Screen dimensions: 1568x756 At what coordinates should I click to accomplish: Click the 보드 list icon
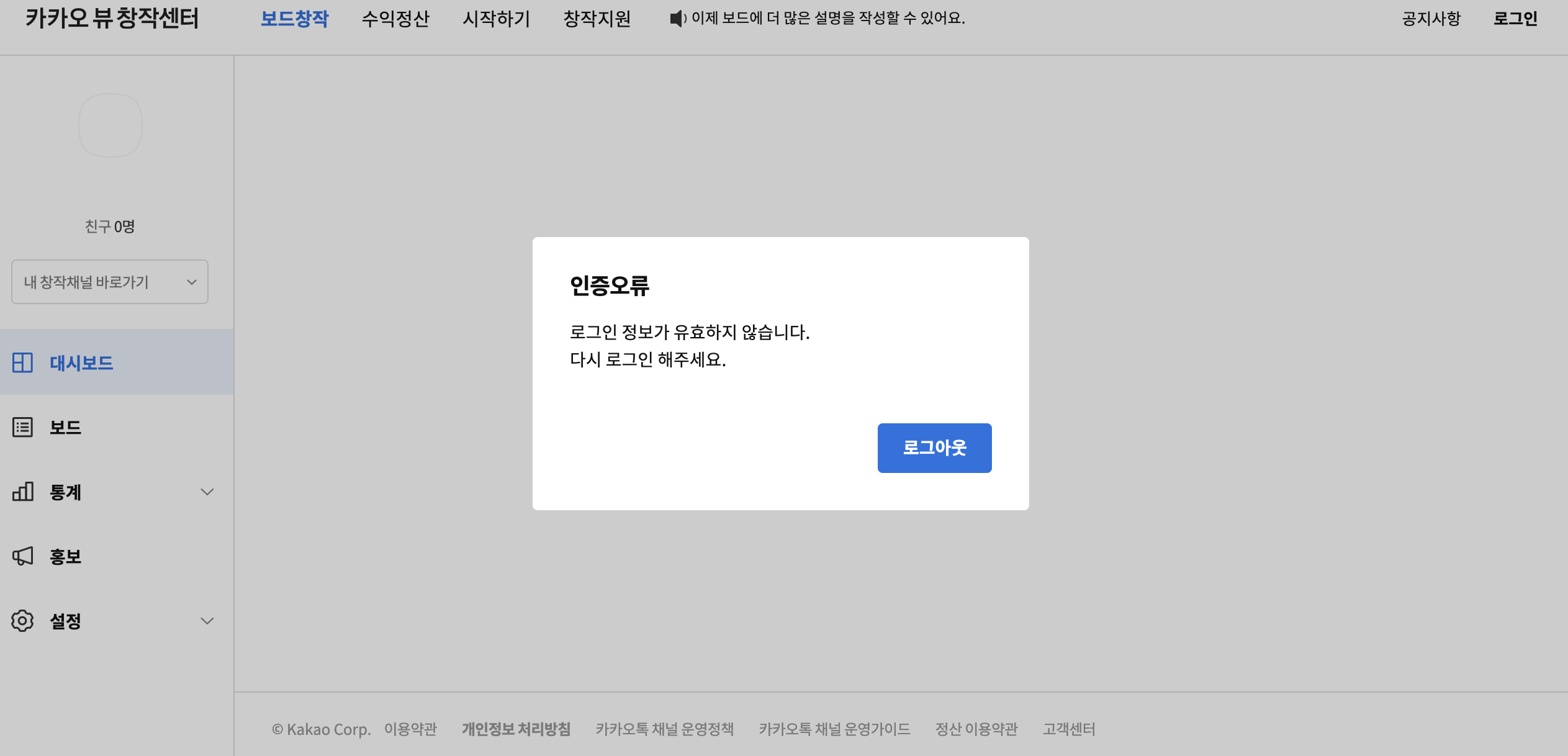point(22,427)
